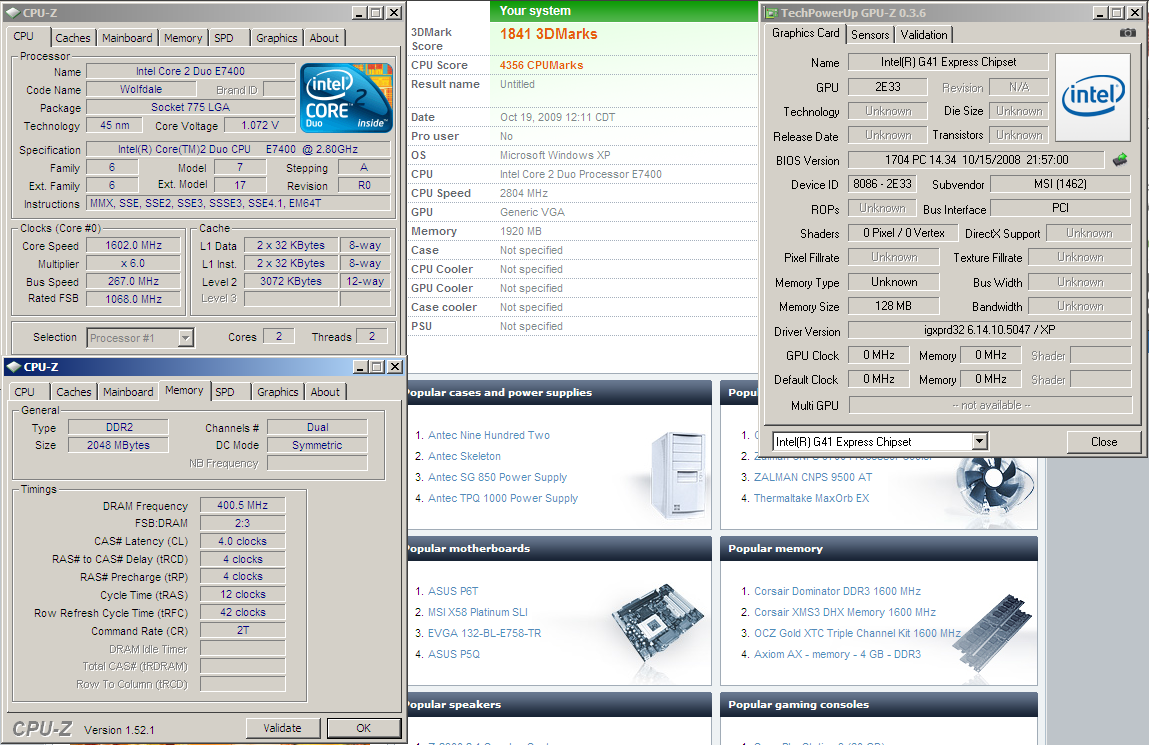Click the lower CPU-Z title bar icon

click(x=14, y=367)
